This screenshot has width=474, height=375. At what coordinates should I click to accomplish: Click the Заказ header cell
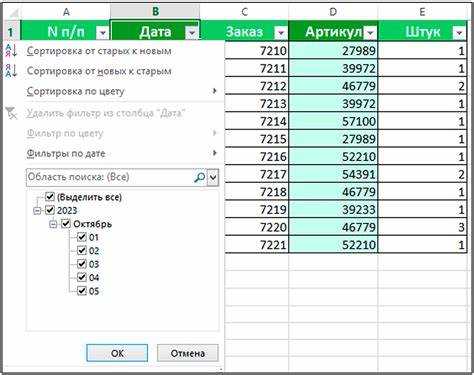point(244,32)
